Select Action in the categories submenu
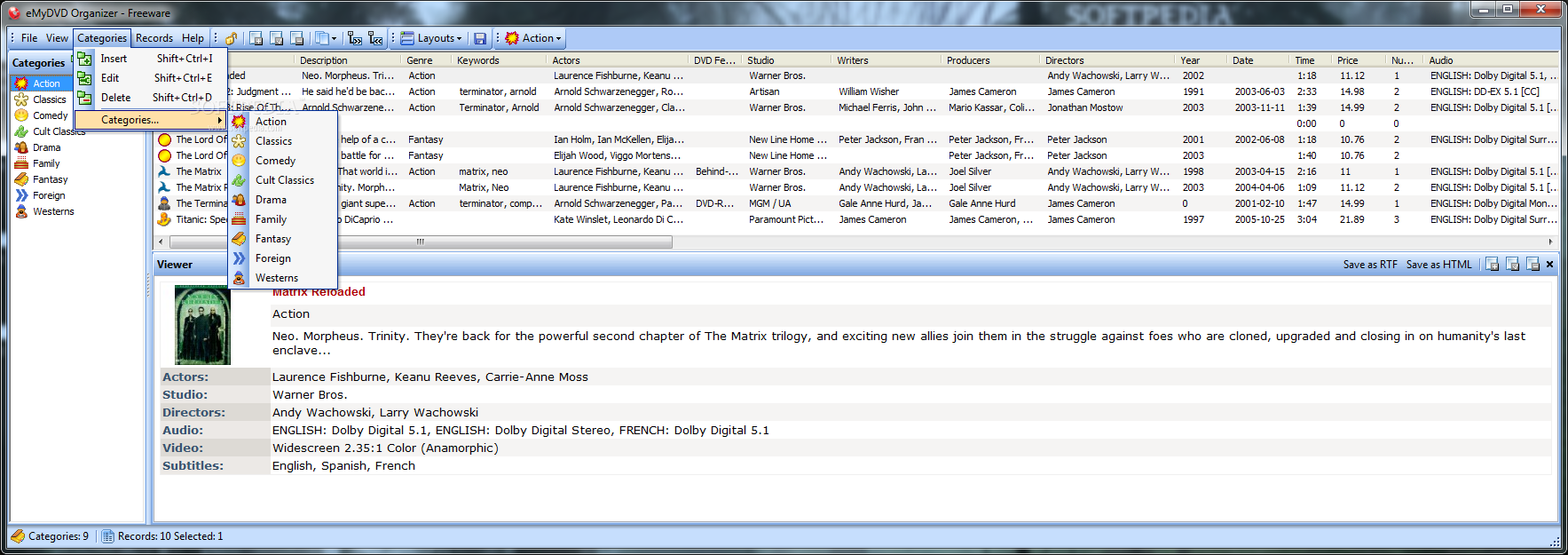 point(283,122)
